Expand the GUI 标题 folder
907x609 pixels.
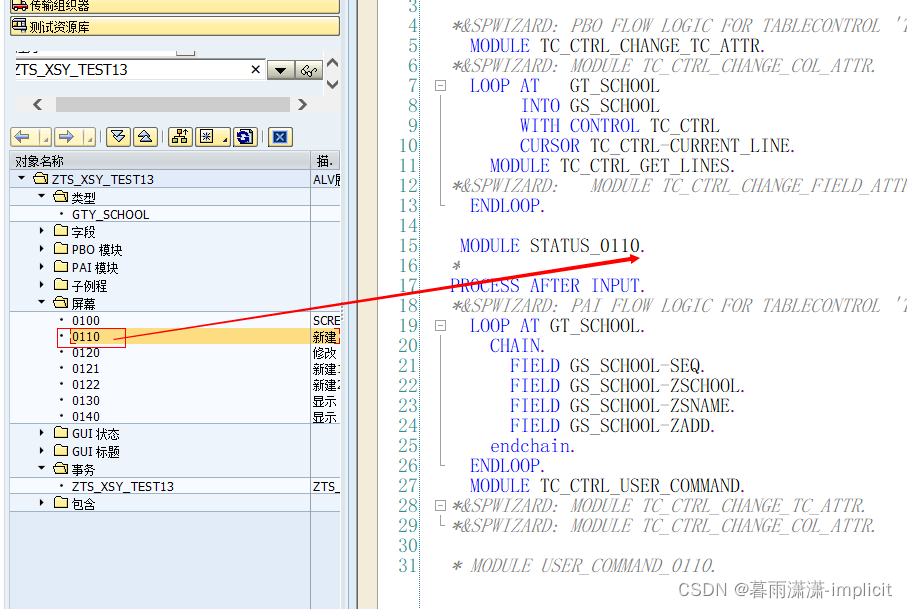click(41, 451)
